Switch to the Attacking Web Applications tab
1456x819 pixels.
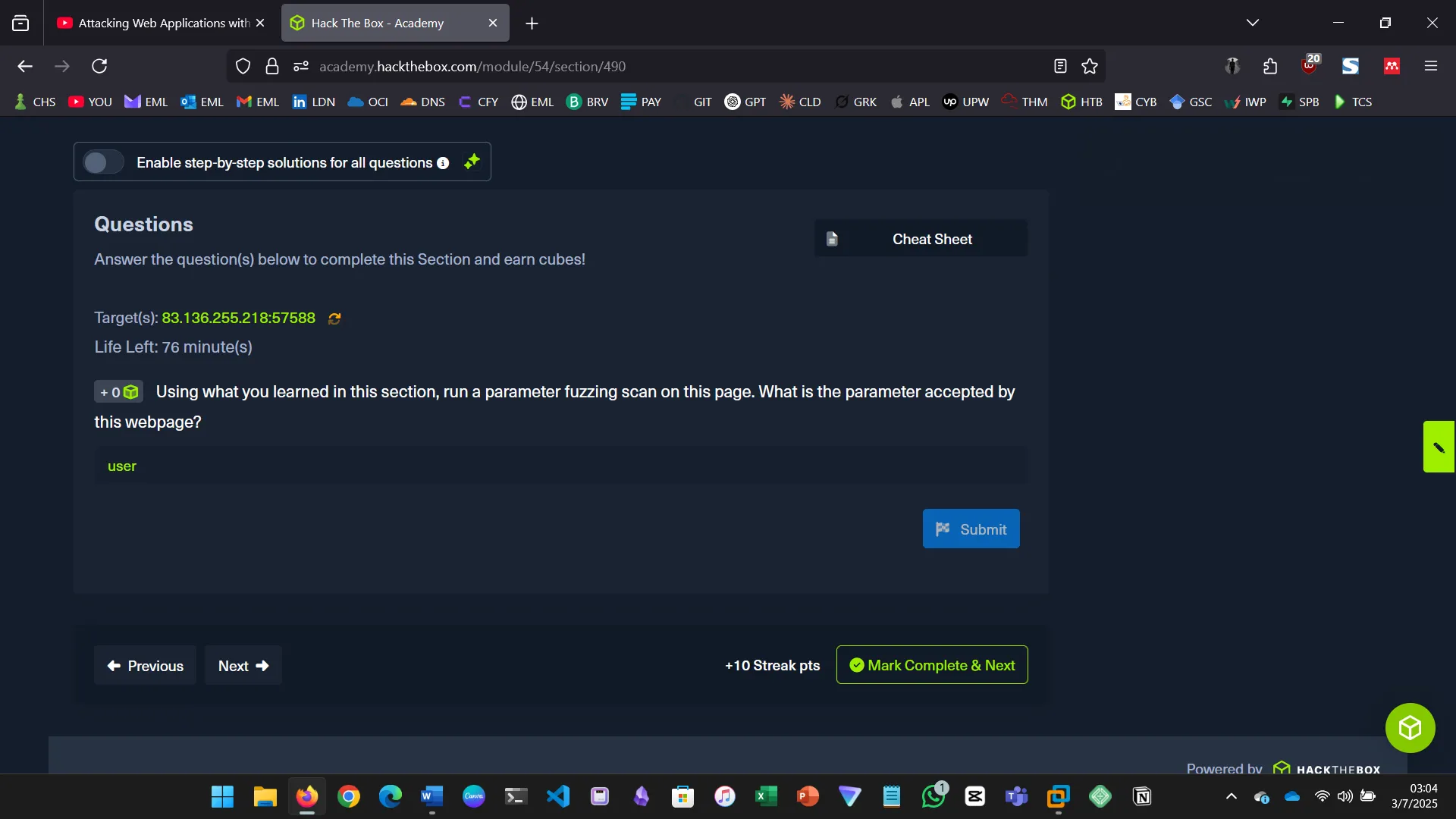[x=152, y=23]
